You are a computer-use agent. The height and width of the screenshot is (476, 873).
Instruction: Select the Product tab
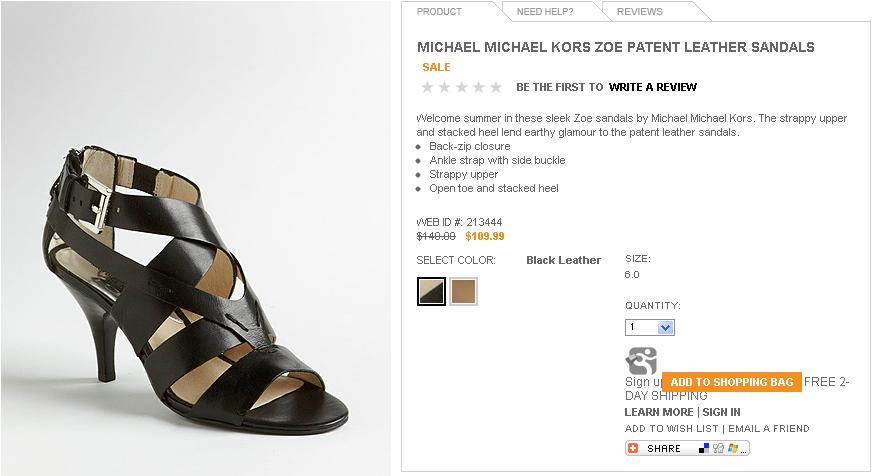tap(439, 12)
